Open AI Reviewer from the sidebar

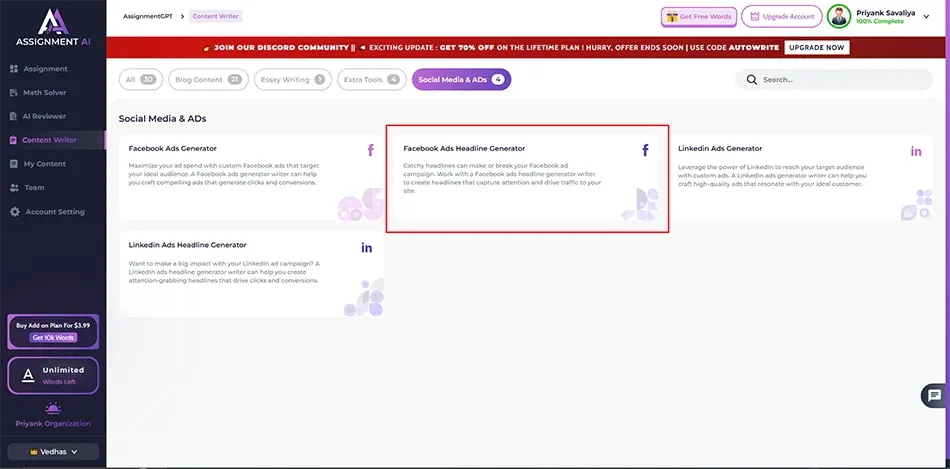[45, 116]
